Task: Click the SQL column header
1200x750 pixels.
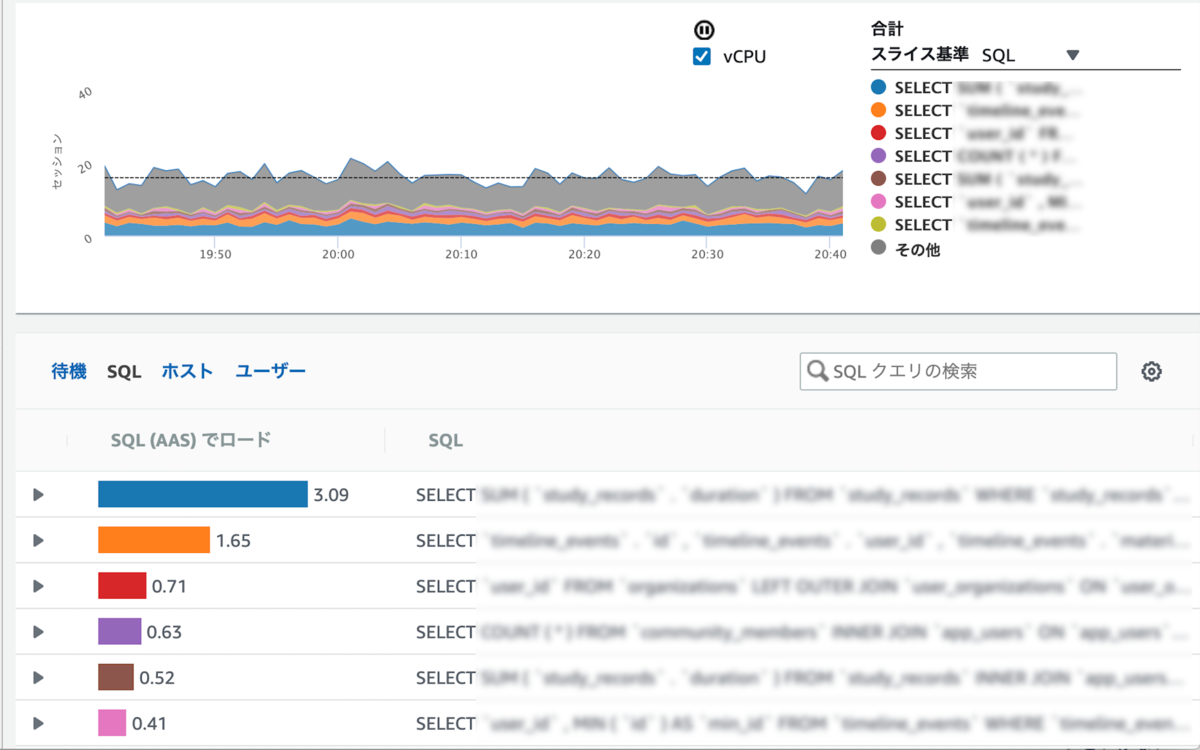Action: pyautogui.click(x=445, y=440)
